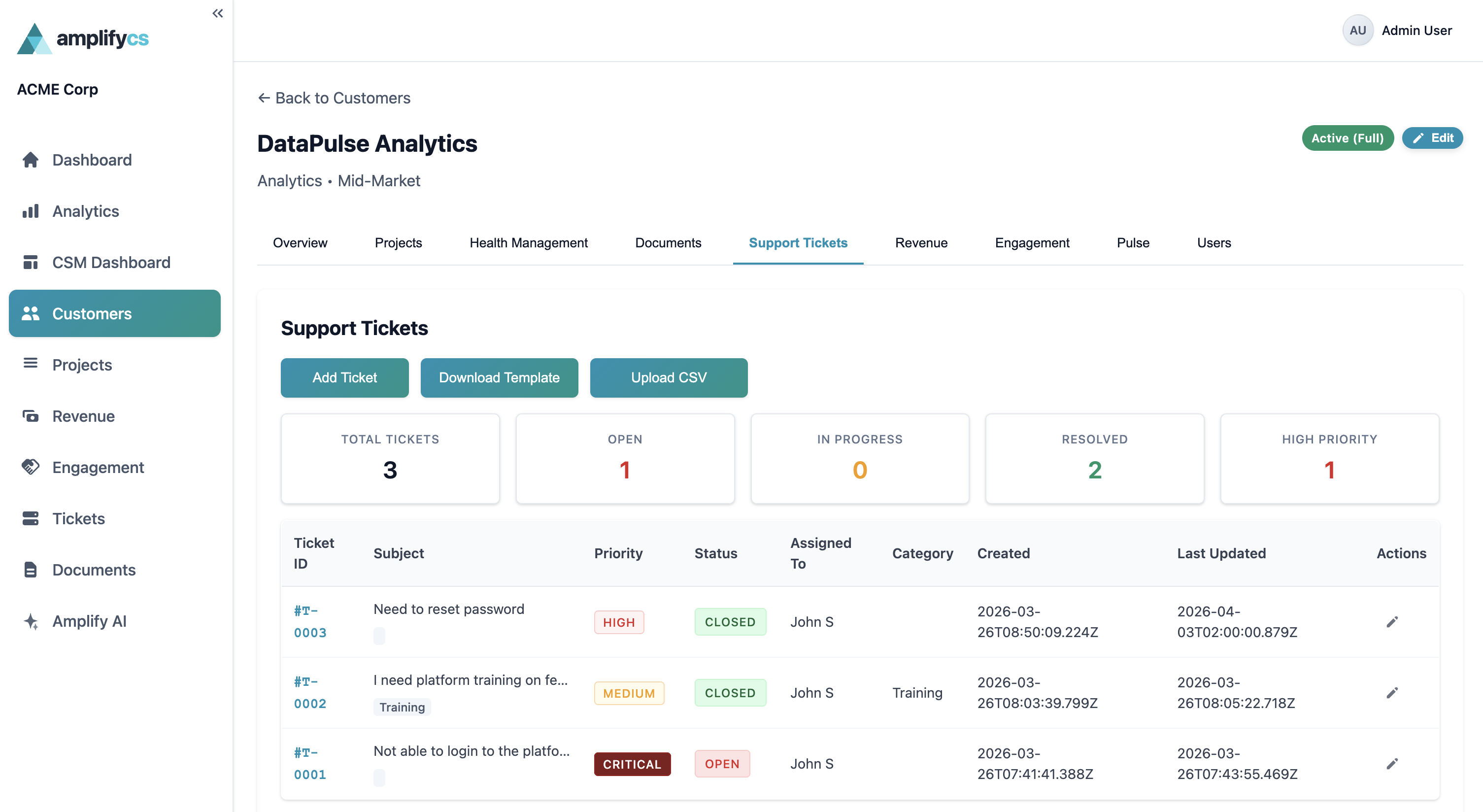Follow the Back to Customers link
1483x812 pixels.
coord(334,98)
